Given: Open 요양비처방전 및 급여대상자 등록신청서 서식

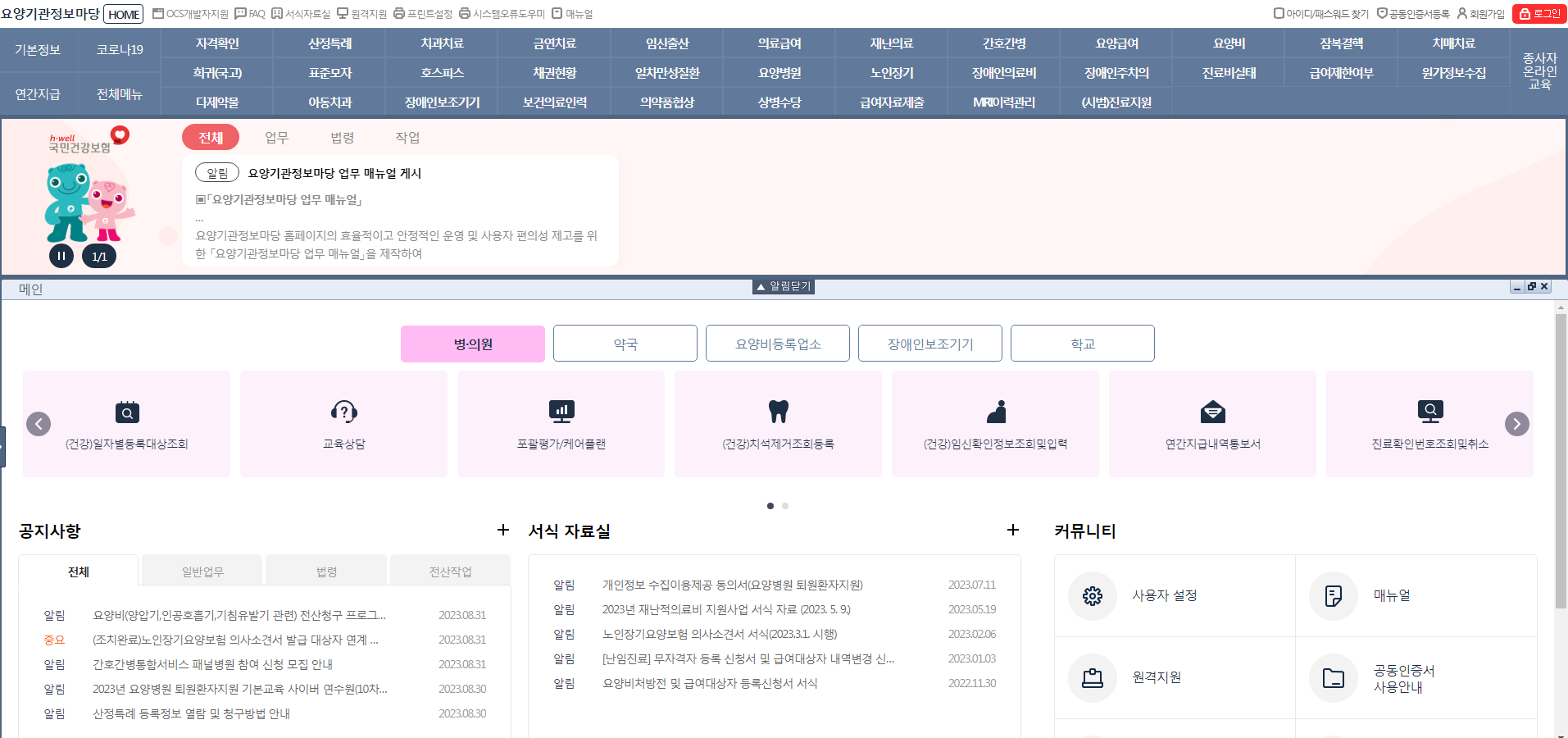Looking at the screenshot, I should [710, 683].
